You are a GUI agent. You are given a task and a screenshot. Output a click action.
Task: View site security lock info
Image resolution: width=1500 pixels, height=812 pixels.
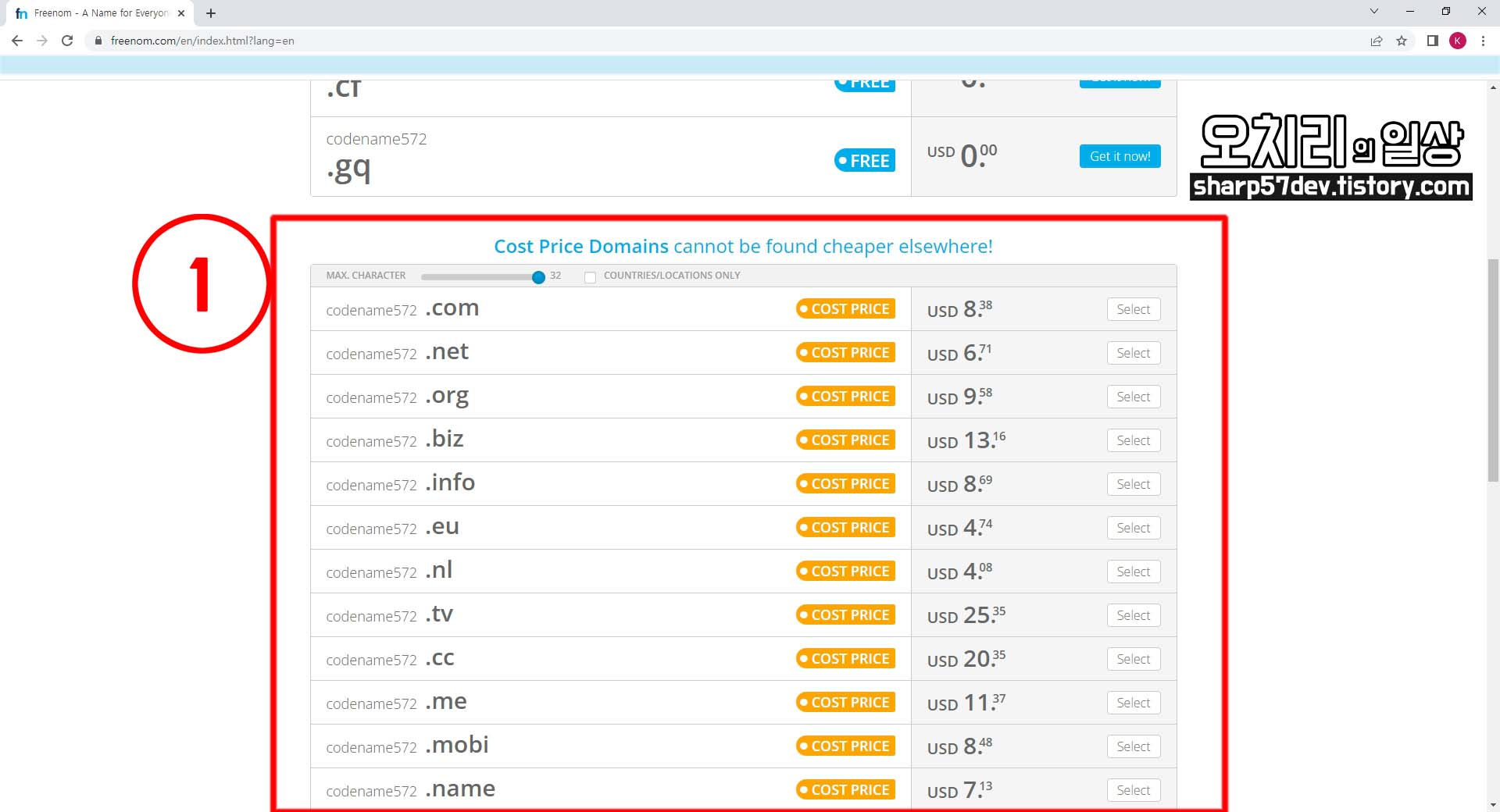[x=98, y=41]
